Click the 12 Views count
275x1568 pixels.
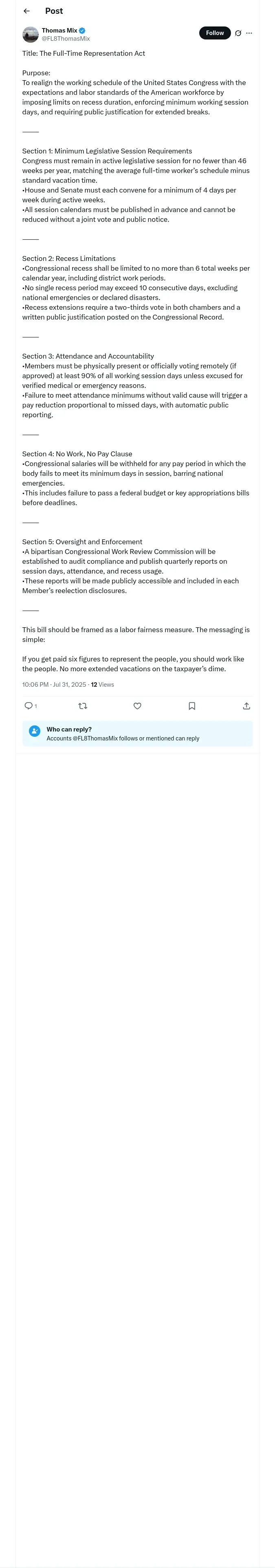(102, 684)
